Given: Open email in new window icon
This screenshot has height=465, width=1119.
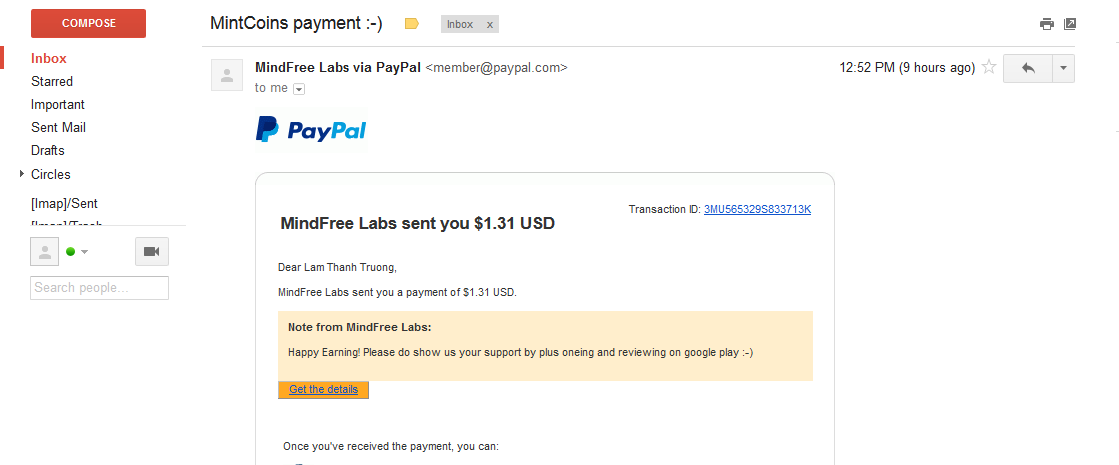Looking at the screenshot, I should (1070, 24).
